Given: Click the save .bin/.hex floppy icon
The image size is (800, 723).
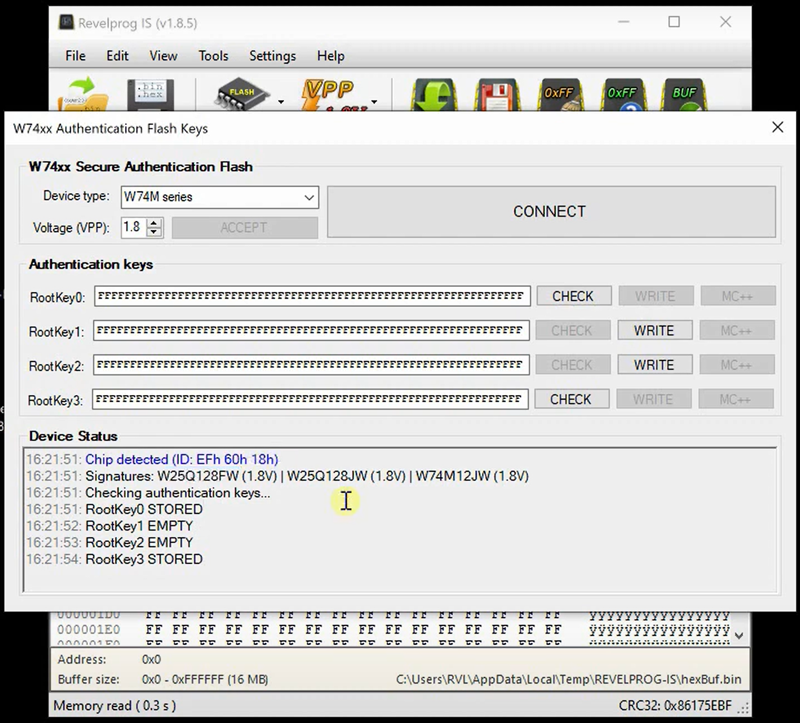Looking at the screenshot, I should pyautogui.click(x=151, y=95).
